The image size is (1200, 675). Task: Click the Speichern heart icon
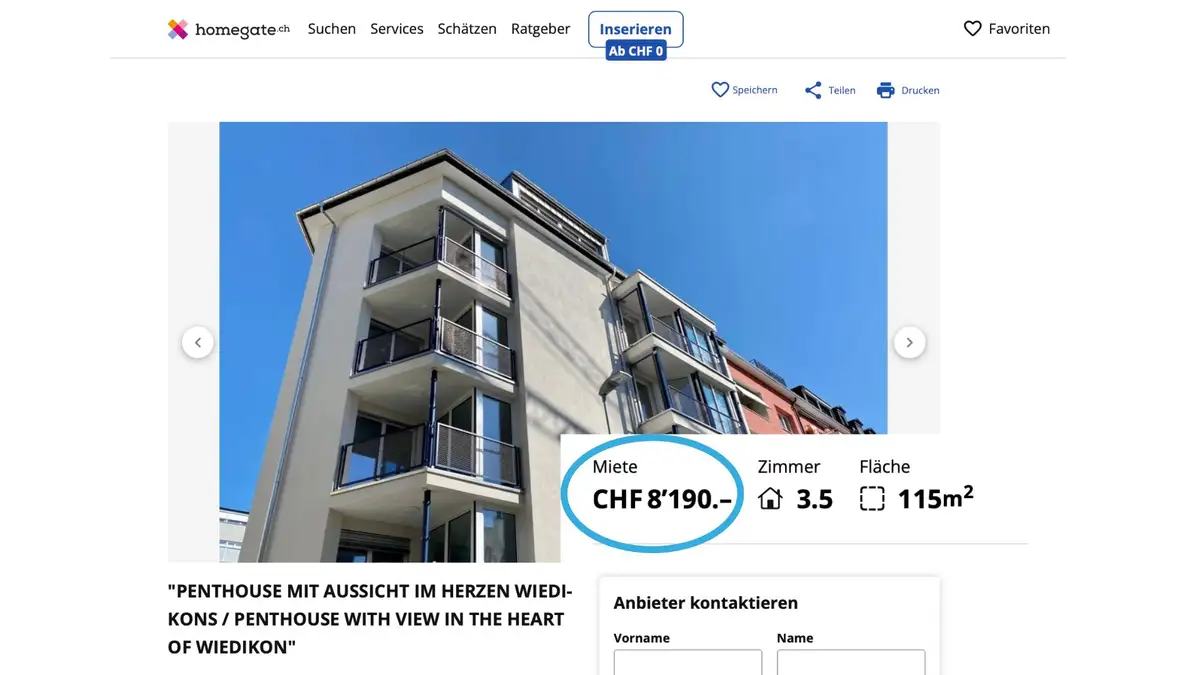(720, 90)
